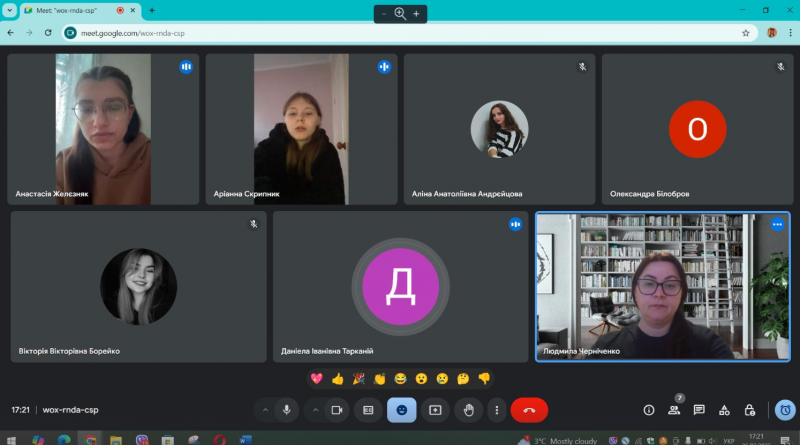Expand video settings chevron beside camera
800x445 pixels.
[315, 410]
